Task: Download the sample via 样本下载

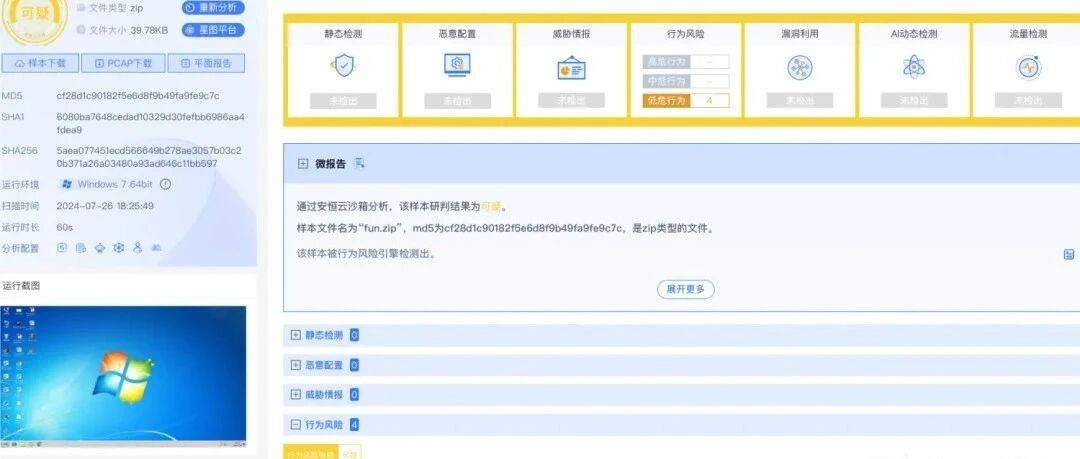Action: coord(40,63)
